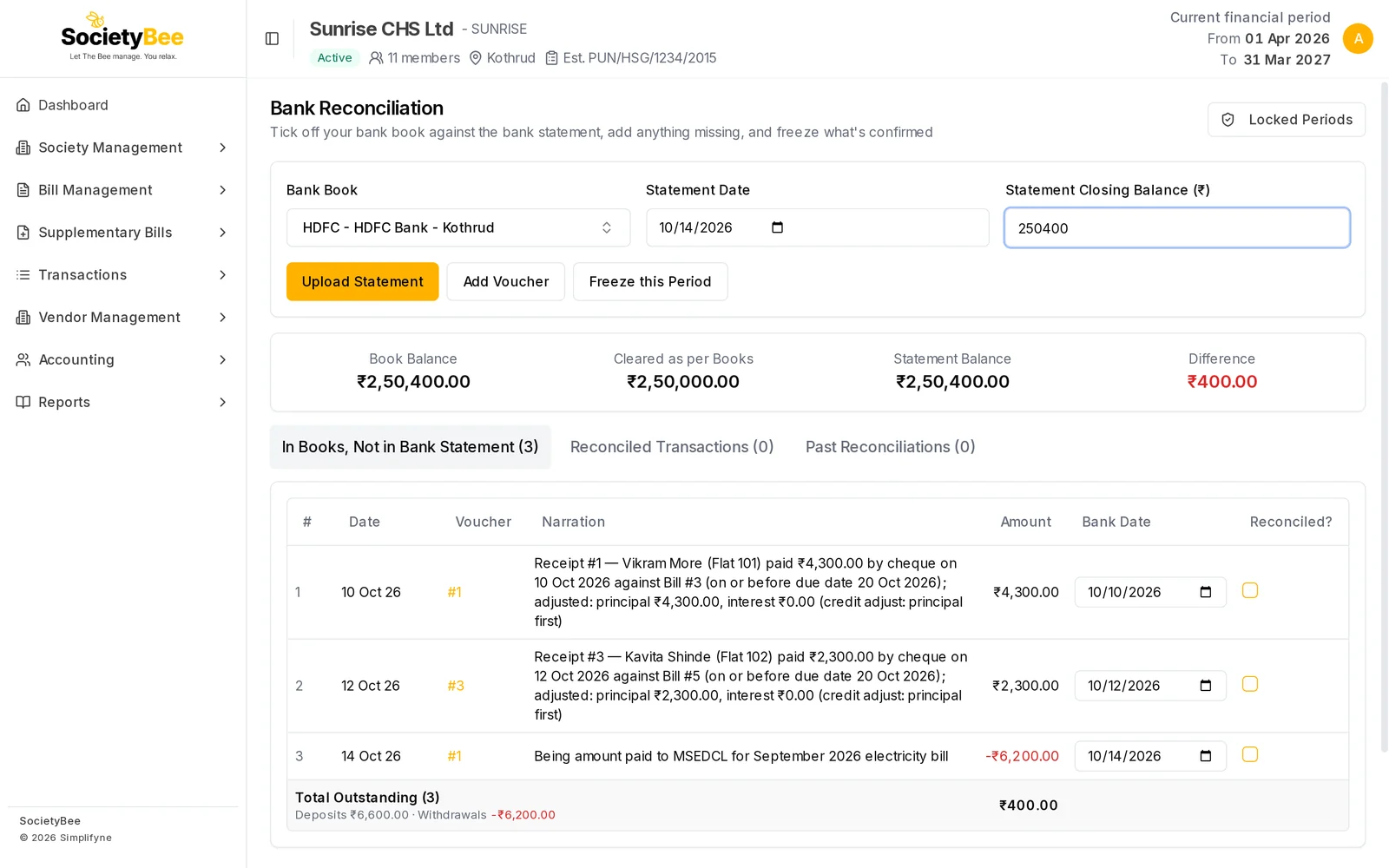Viewport: 1389px width, 868px height.
Task: Click the Bill Management document icon
Action: point(23,190)
